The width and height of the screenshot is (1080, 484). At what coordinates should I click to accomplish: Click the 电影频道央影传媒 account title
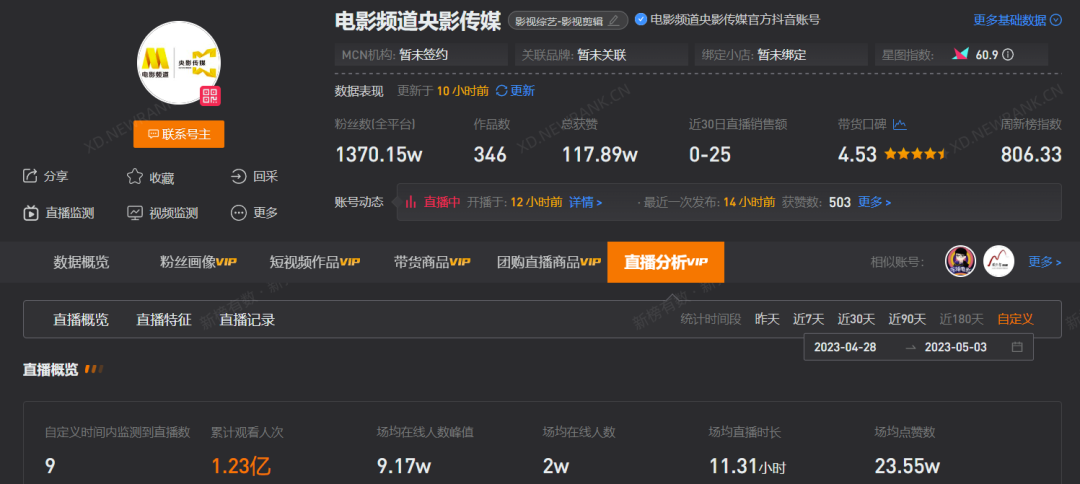(417, 21)
